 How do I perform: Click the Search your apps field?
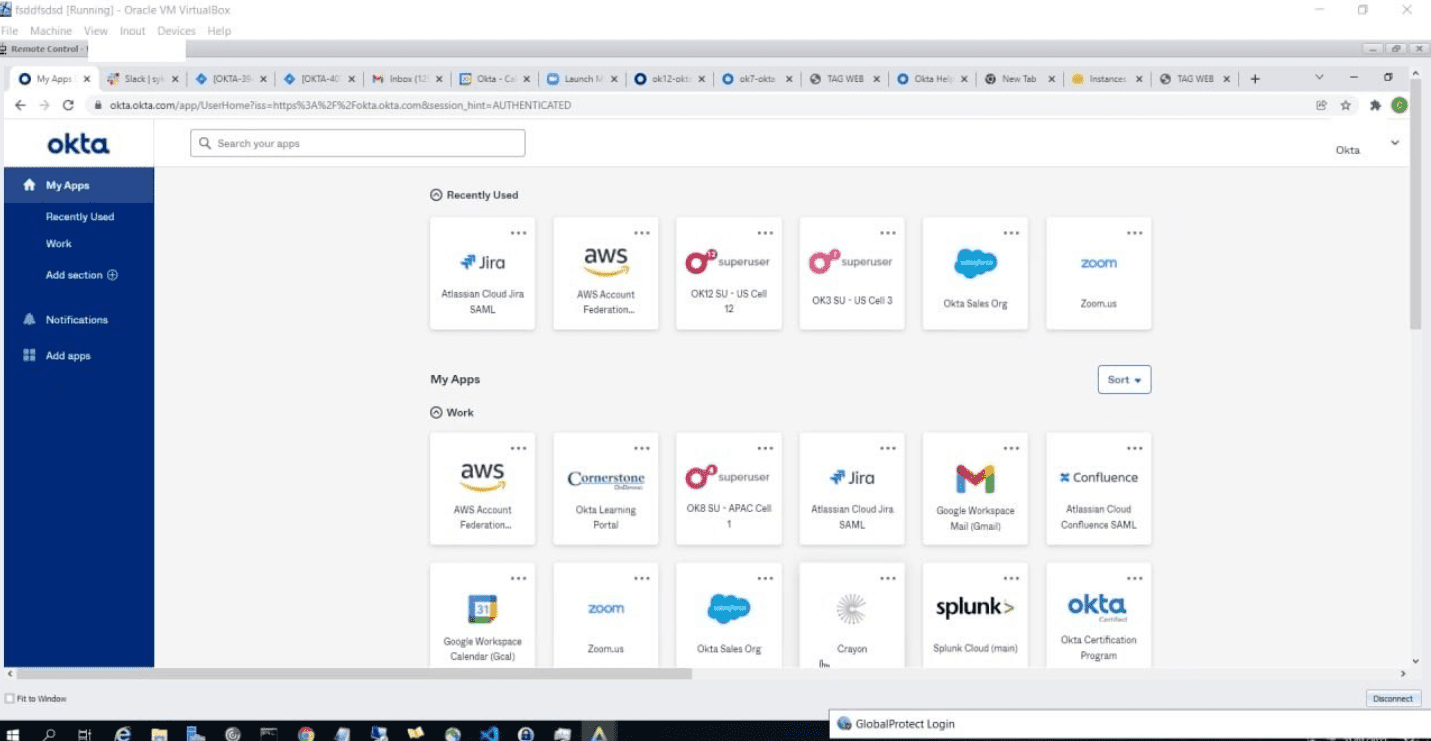tap(357, 144)
